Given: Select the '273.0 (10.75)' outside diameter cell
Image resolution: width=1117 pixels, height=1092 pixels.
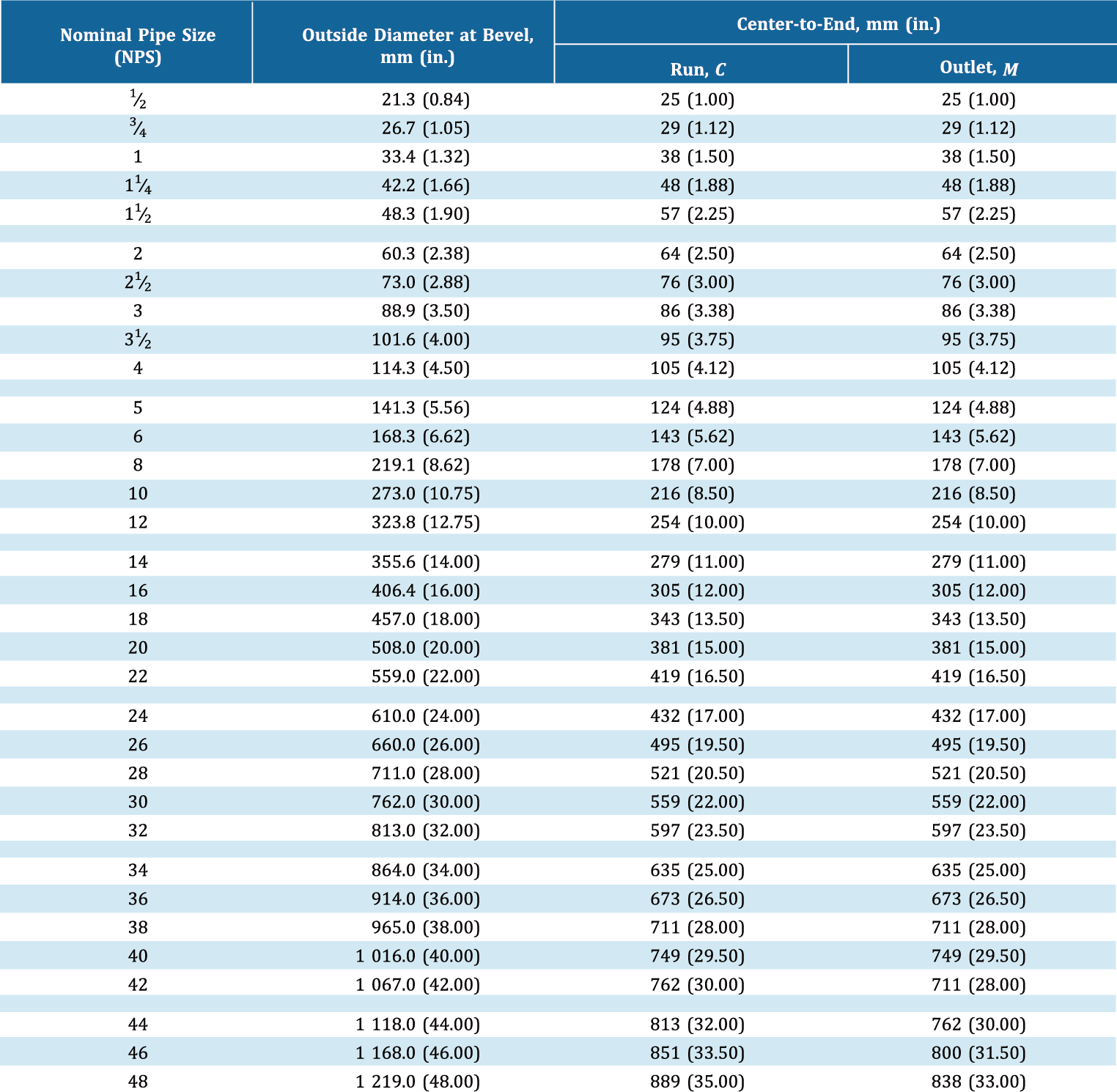Looking at the screenshot, I should coord(426,493).
